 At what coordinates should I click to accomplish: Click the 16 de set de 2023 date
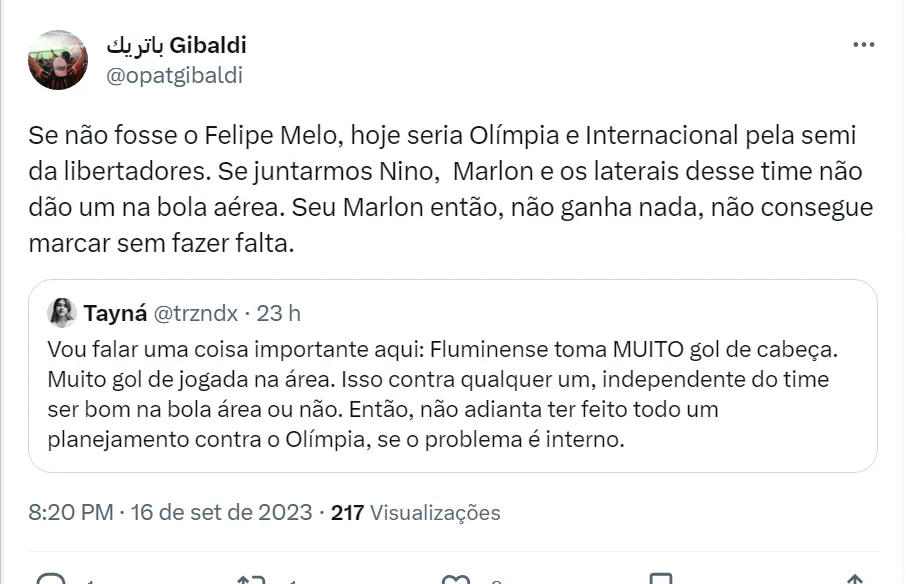click(x=221, y=513)
